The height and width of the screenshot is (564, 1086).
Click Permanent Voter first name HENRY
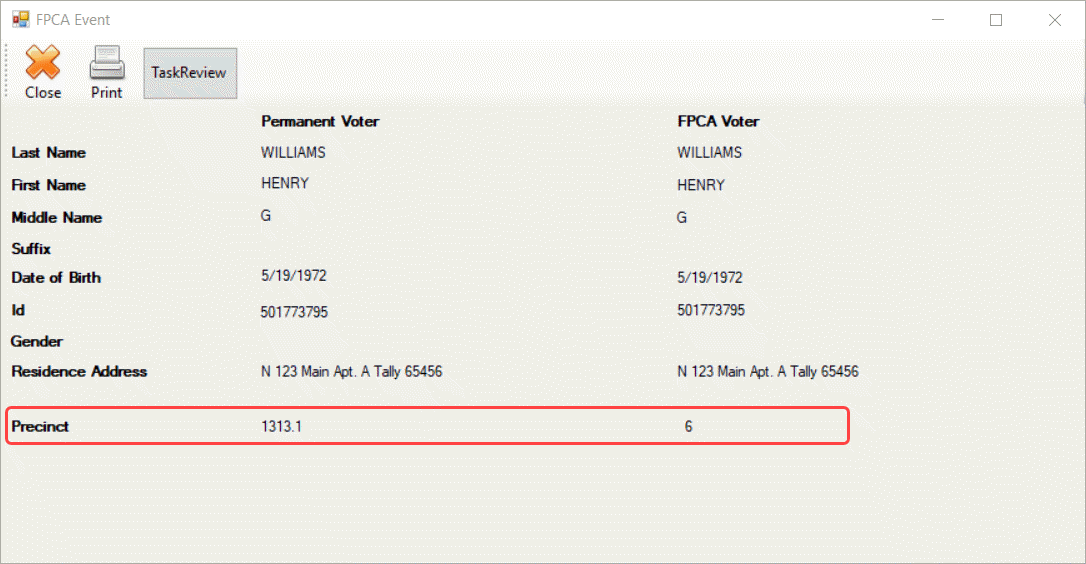[x=285, y=183]
